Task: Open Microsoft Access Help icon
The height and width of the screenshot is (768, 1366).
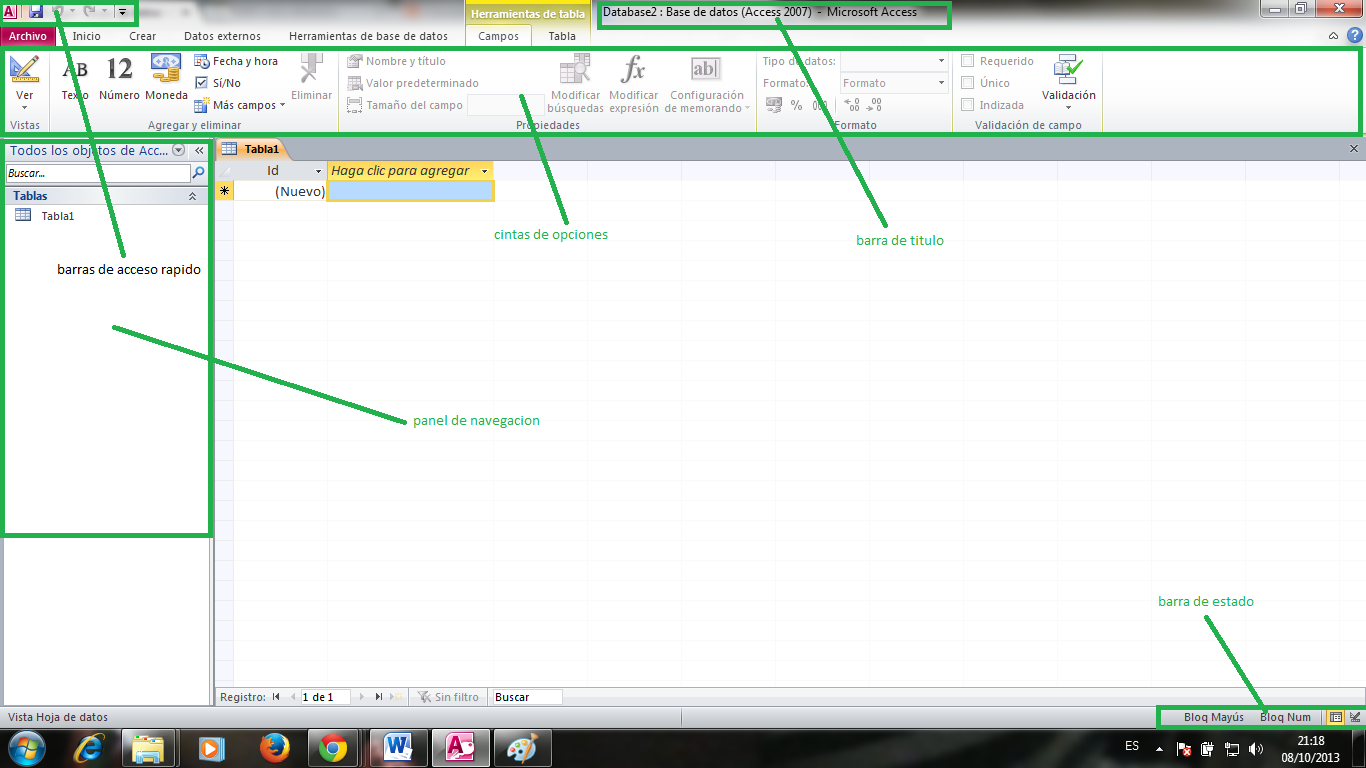Action: (x=1354, y=36)
